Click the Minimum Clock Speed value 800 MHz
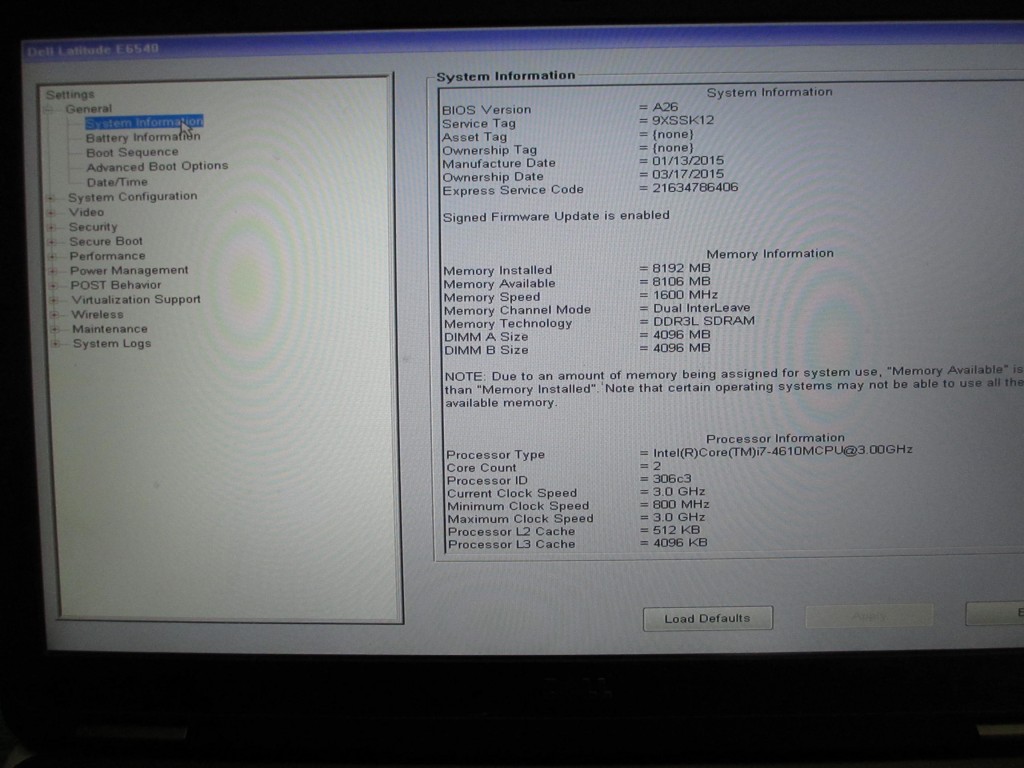1024x768 pixels. (681, 505)
